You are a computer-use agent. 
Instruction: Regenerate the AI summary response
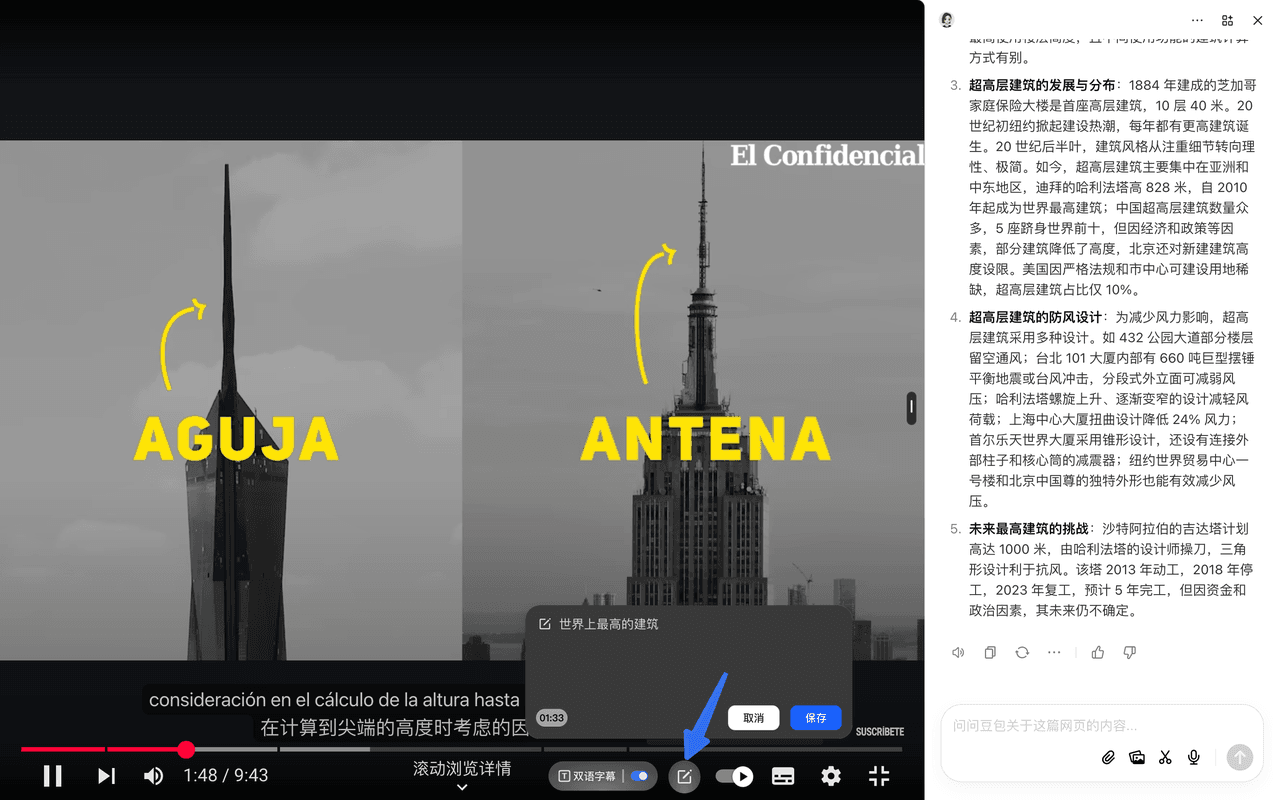point(1022,653)
